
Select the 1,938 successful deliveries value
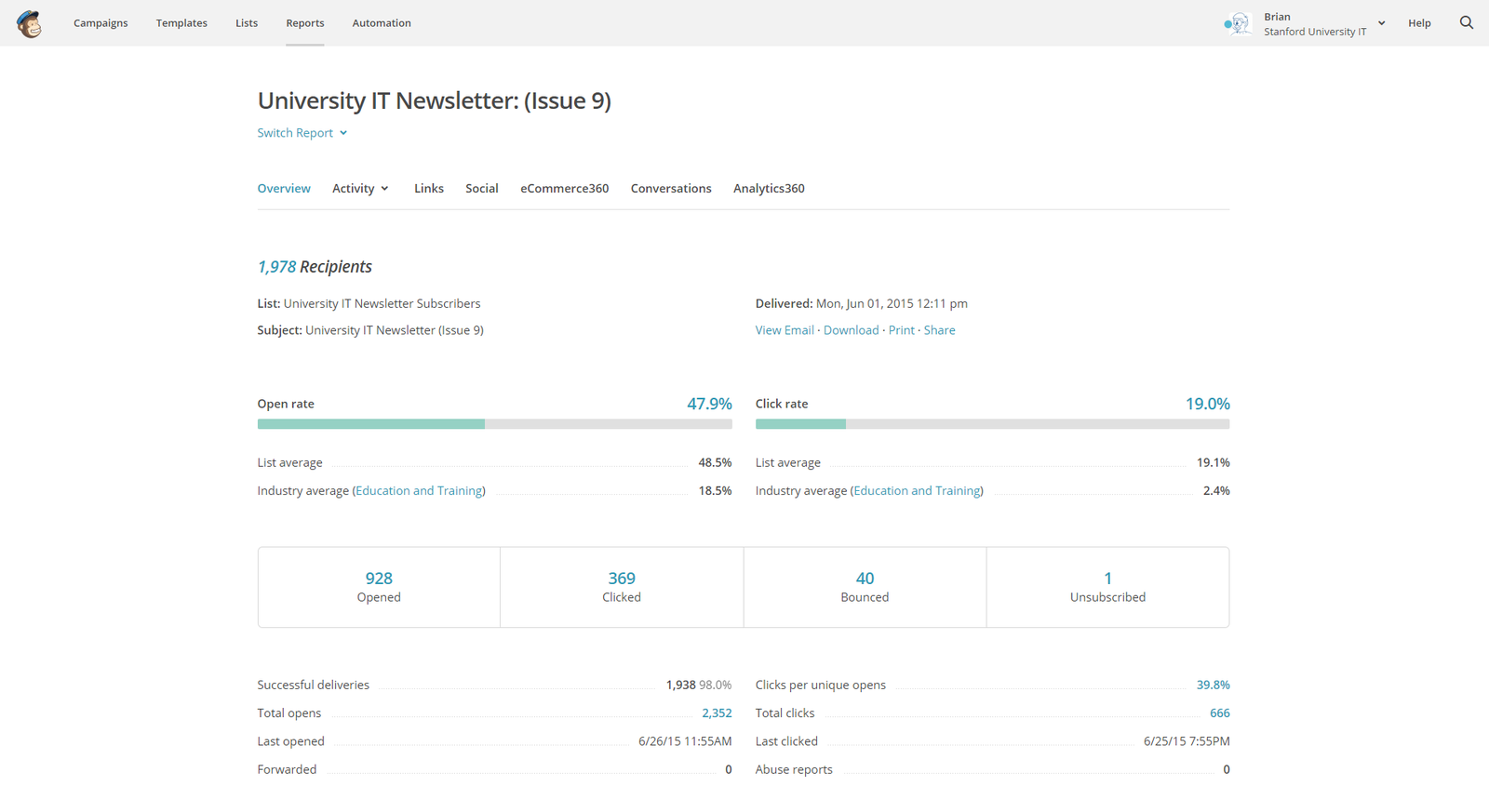(x=681, y=685)
